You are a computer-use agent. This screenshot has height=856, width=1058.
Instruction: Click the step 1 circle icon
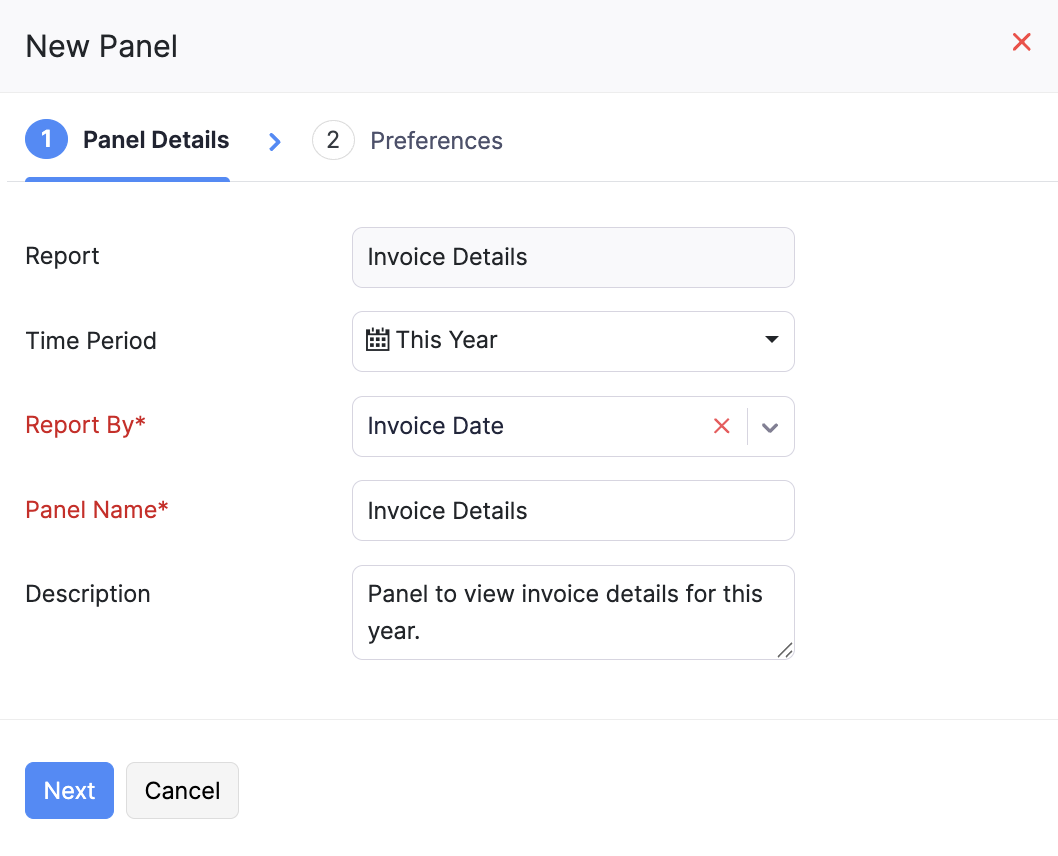coord(46,140)
